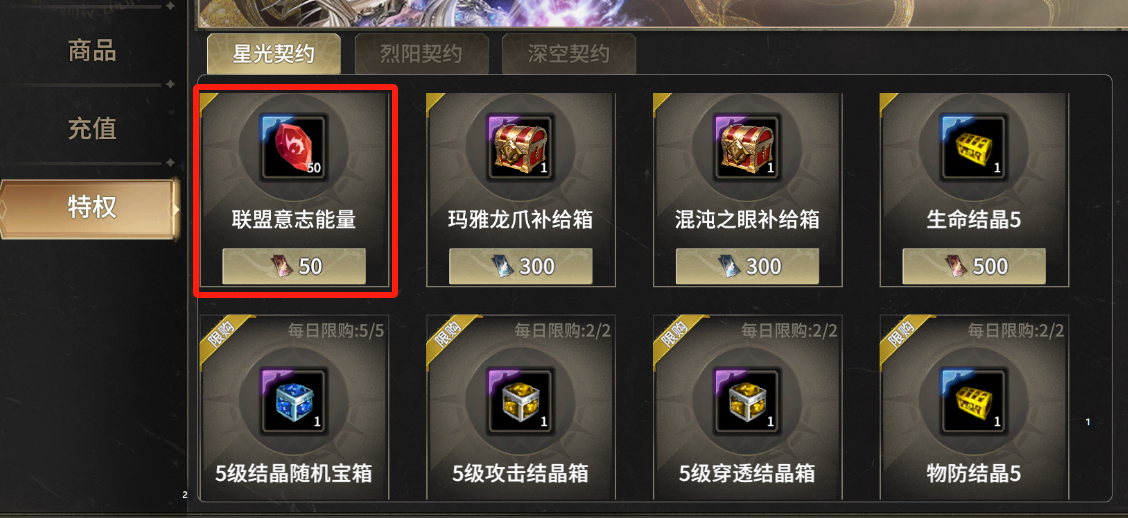Click the 每日限购:5/5 limit label
1128x518 pixels.
pos(336,331)
